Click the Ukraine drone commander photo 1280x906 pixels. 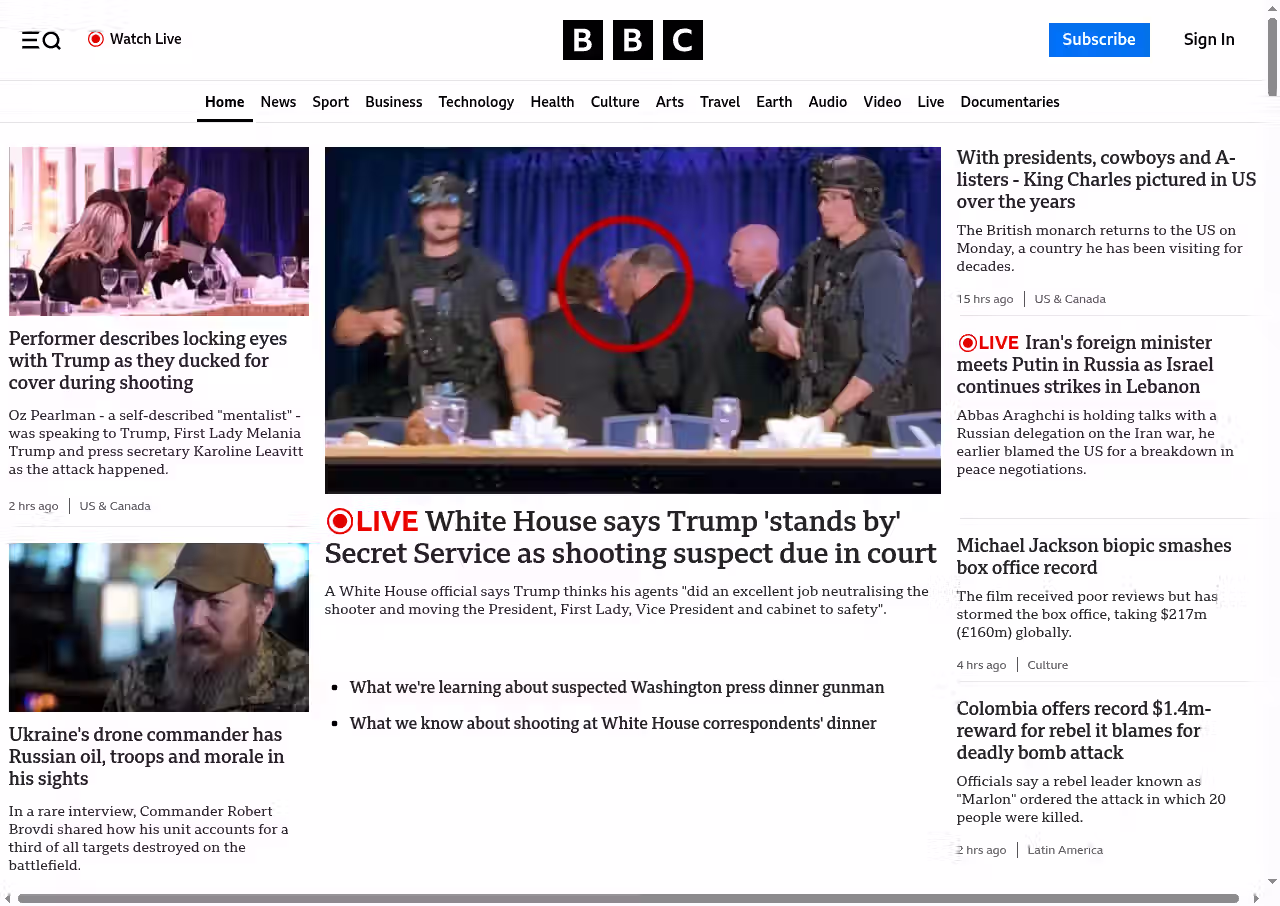(x=159, y=627)
